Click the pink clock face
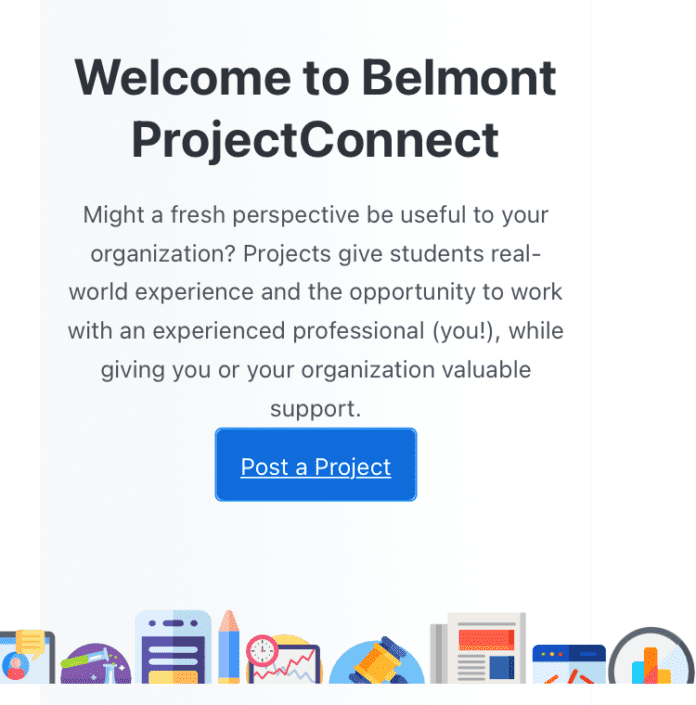The width and height of the screenshot is (696, 705). click(x=262, y=651)
